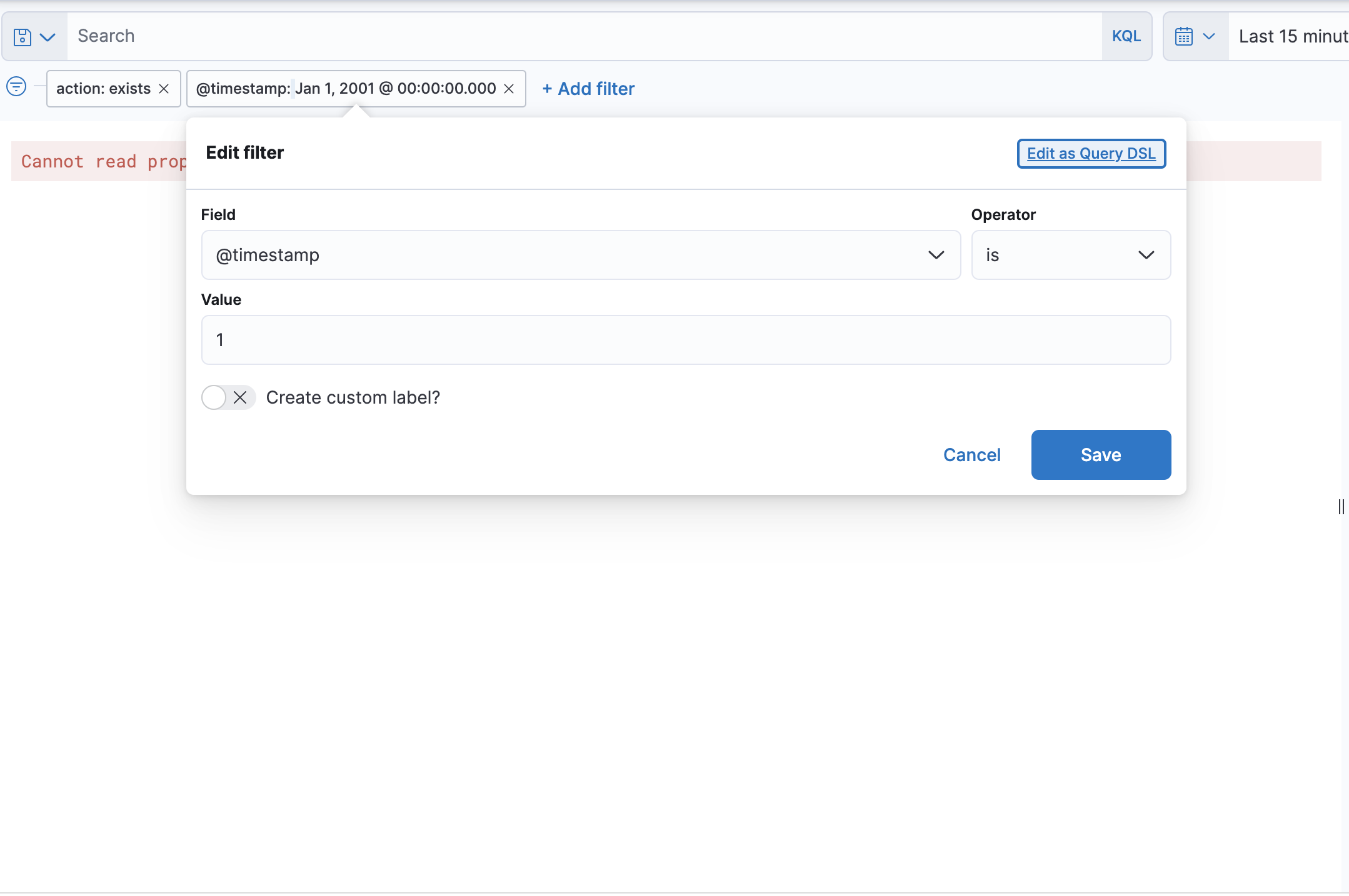Cancel the filter edit
The width and height of the screenshot is (1349, 896).
pos(971,455)
